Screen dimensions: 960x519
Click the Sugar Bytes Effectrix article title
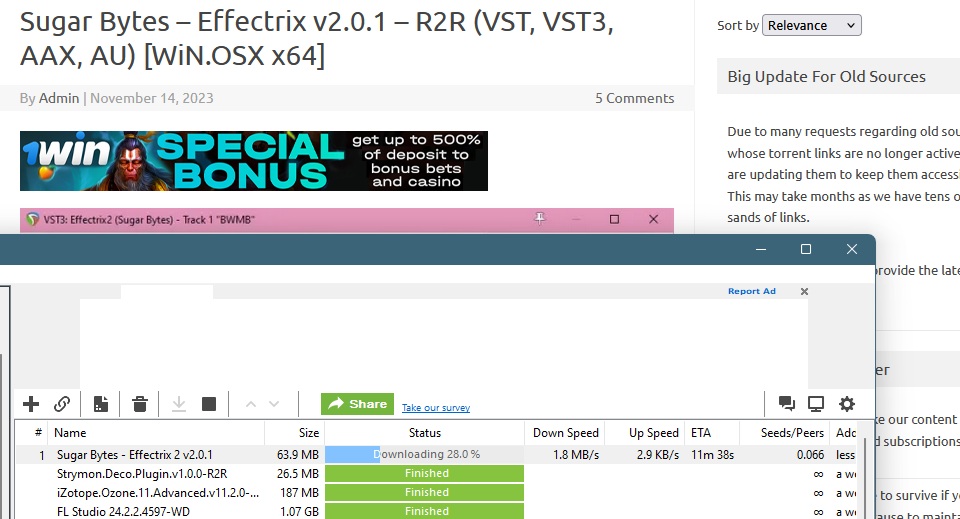click(316, 39)
